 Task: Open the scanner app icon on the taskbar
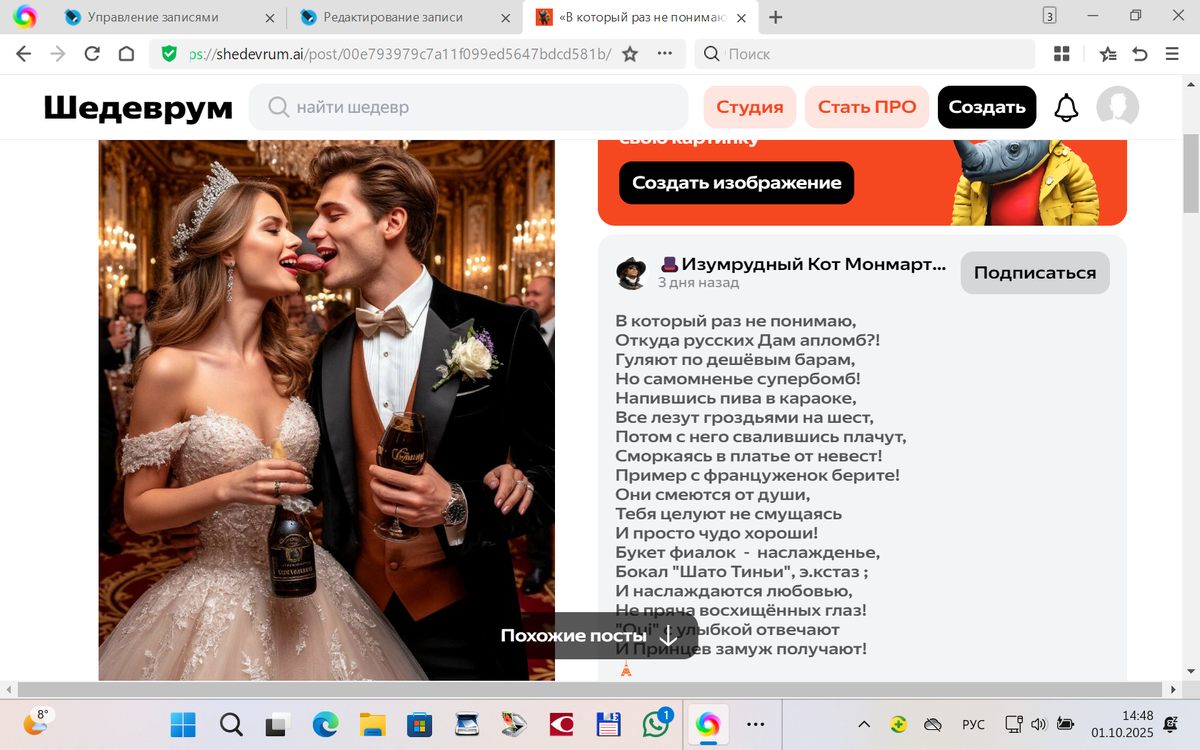click(x=467, y=724)
